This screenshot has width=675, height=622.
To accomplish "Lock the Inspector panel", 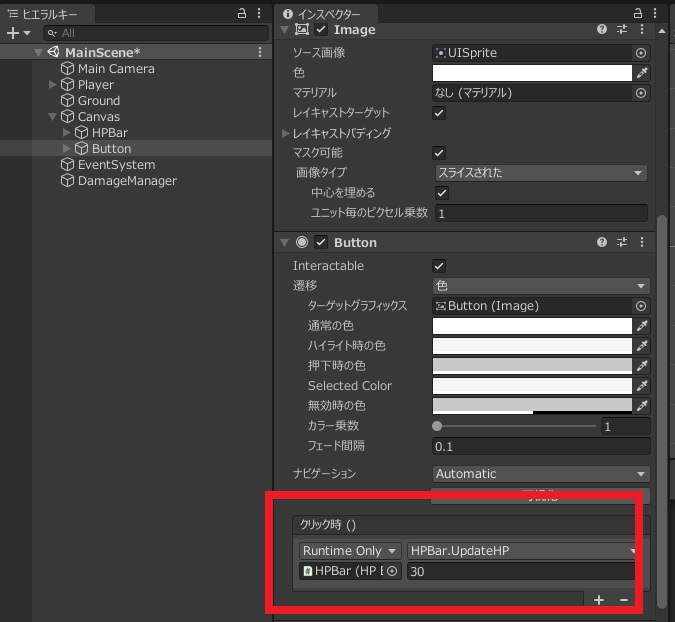I will click(638, 13).
